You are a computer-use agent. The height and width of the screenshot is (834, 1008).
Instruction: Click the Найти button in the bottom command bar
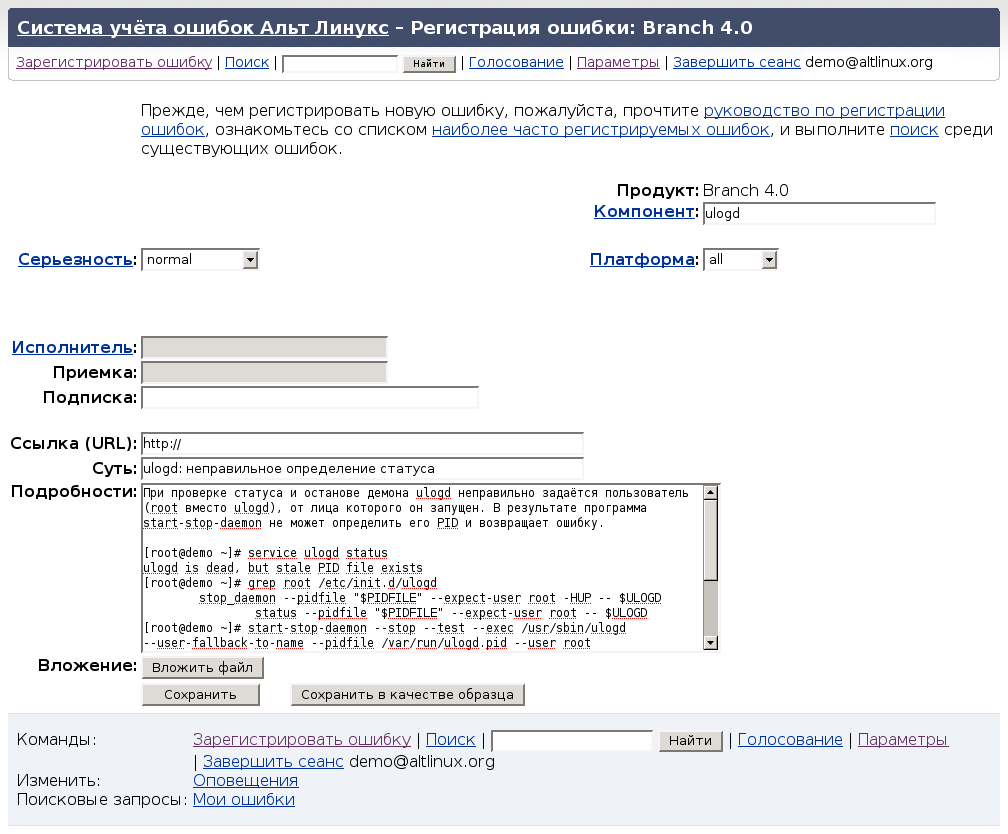tap(690, 740)
